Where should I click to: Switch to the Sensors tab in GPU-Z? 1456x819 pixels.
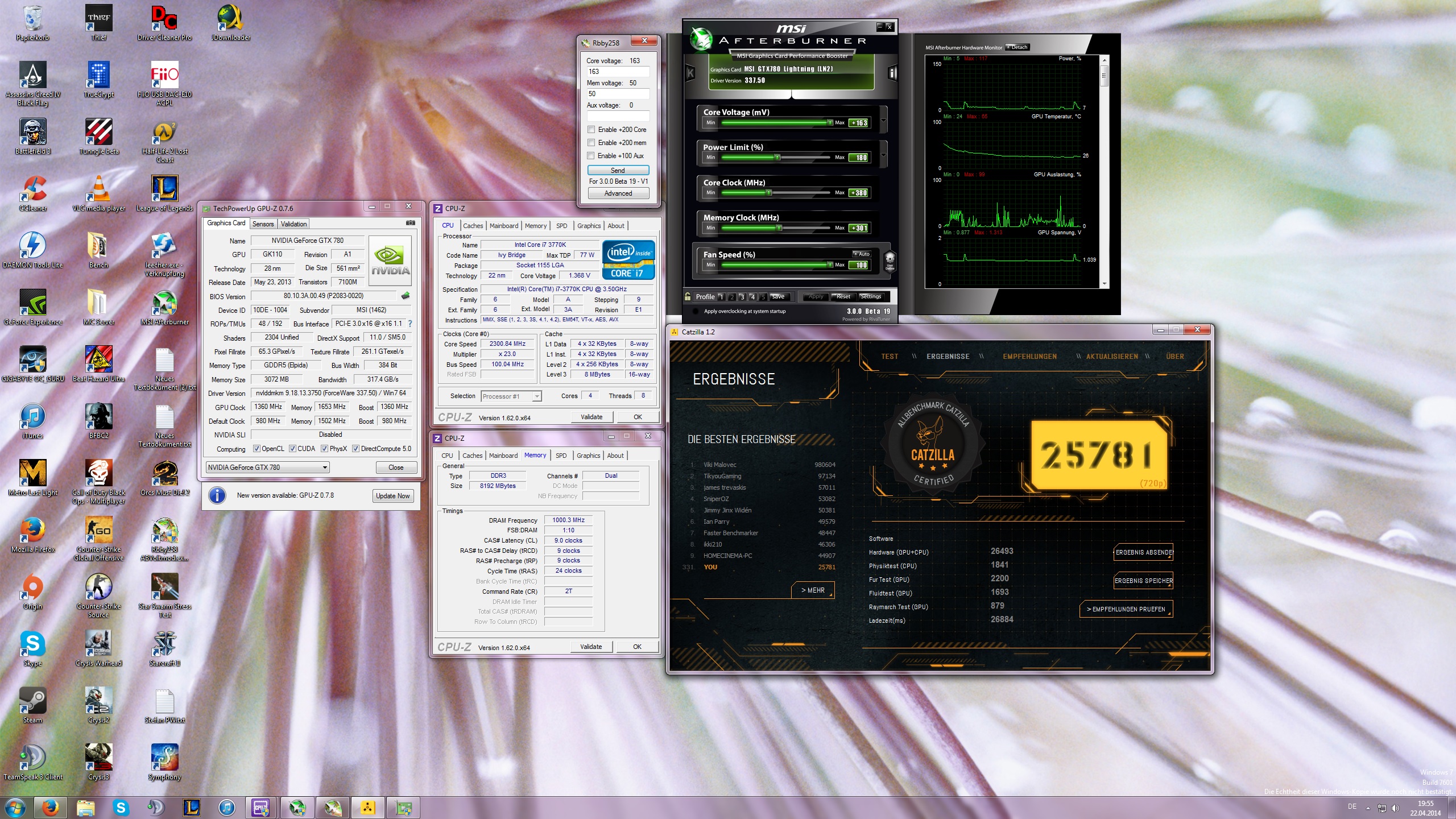pyautogui.click(x=263, y=224)
